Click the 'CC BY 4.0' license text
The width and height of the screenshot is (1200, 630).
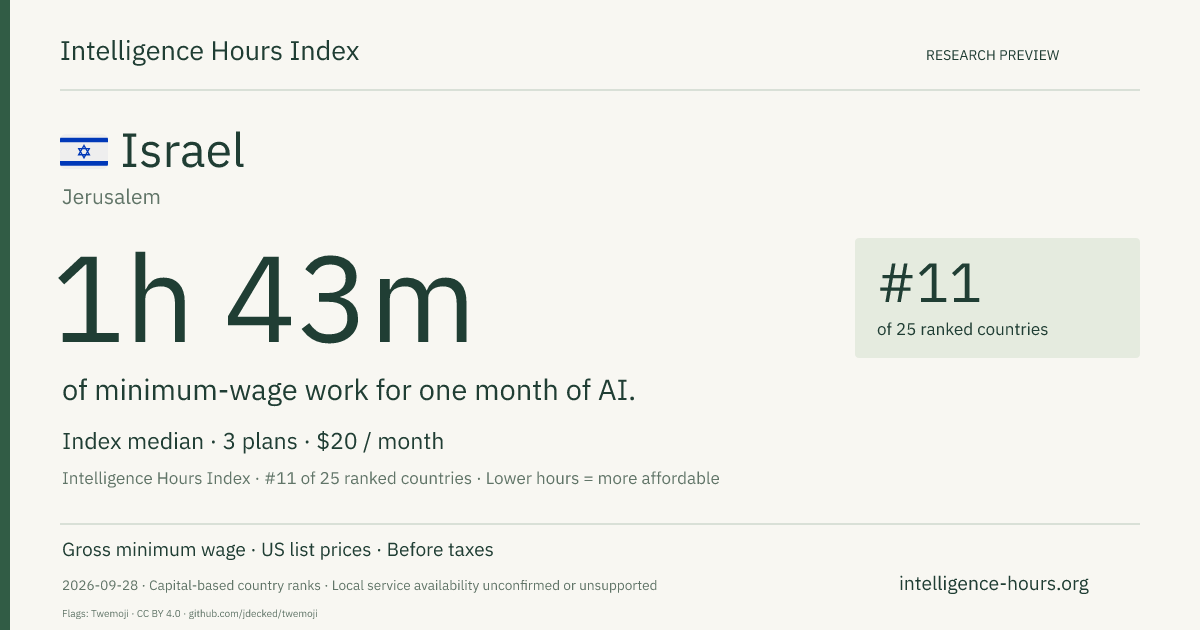pyautogui.click(x=160, y=613)
